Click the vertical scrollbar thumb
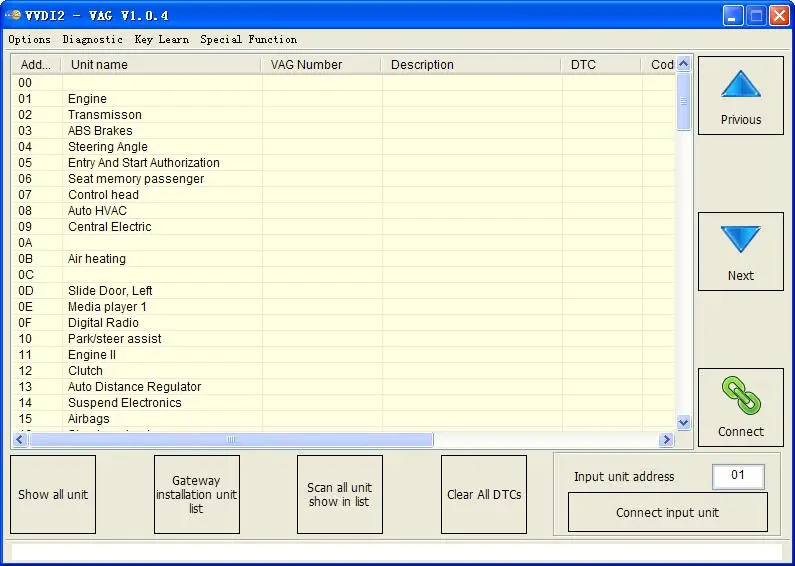Viewport: 795px width, 566px height. click(683, 101)
